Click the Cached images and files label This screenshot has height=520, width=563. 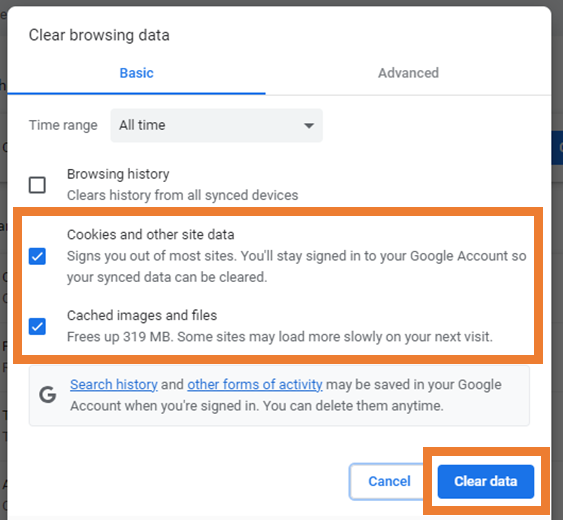coord(142,315)
